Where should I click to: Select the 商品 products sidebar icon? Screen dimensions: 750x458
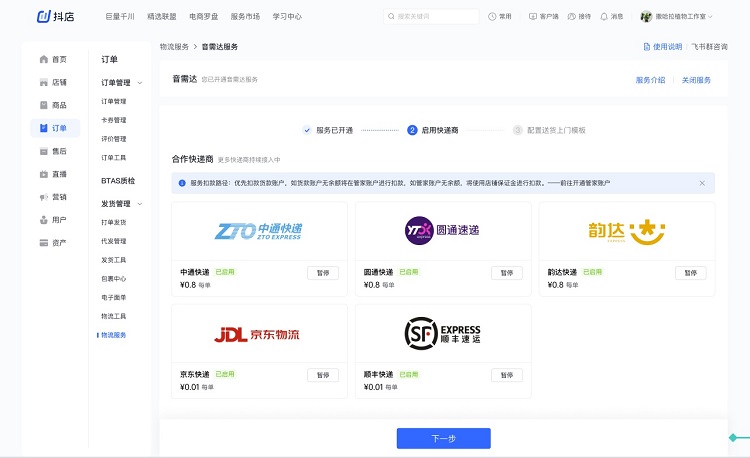(x=43, y=105)
